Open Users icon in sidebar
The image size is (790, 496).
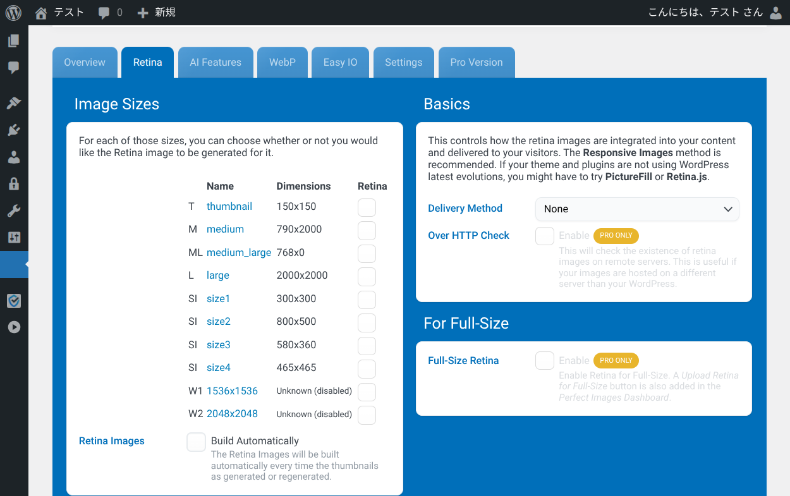pos(13,157)
